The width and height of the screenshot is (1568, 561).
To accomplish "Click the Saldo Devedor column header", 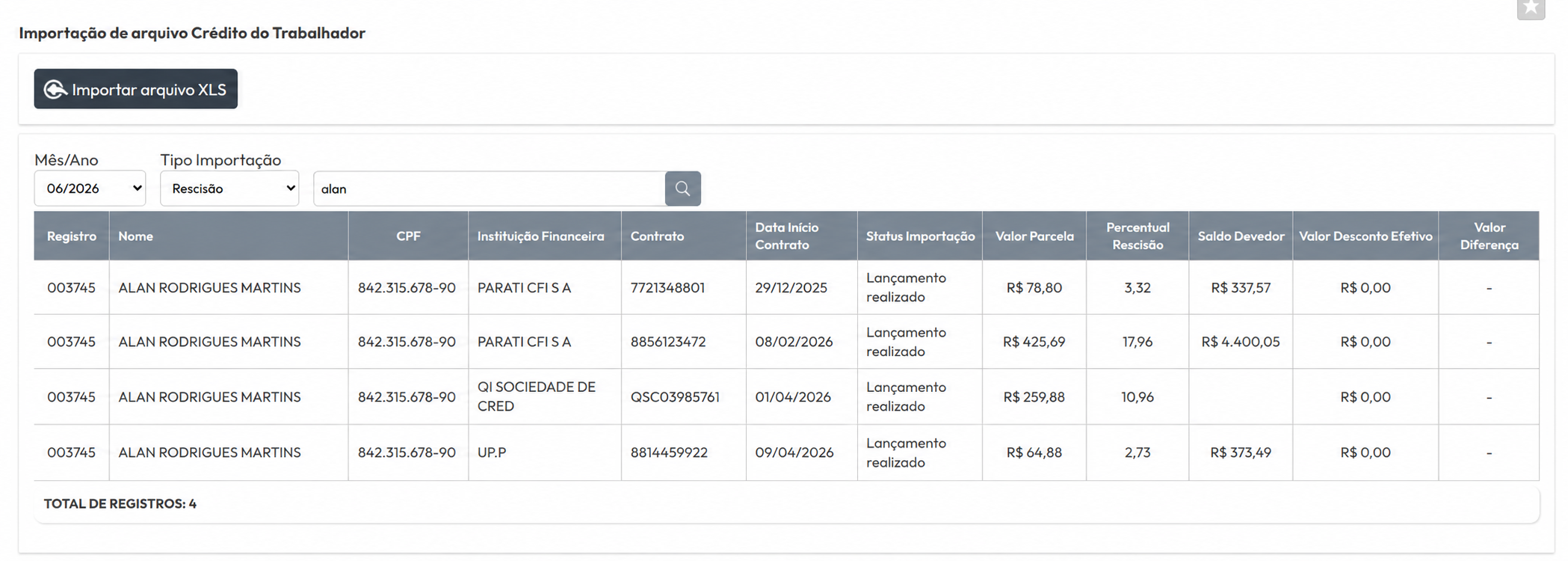I will 1241,236.
